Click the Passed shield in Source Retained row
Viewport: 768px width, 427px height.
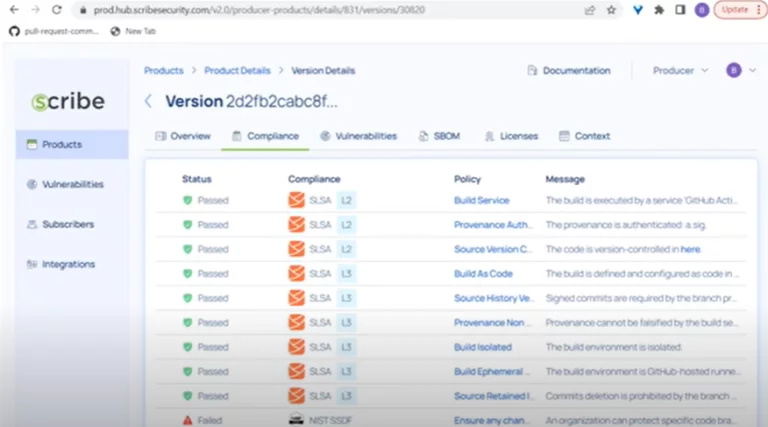(x=188, y=396)
